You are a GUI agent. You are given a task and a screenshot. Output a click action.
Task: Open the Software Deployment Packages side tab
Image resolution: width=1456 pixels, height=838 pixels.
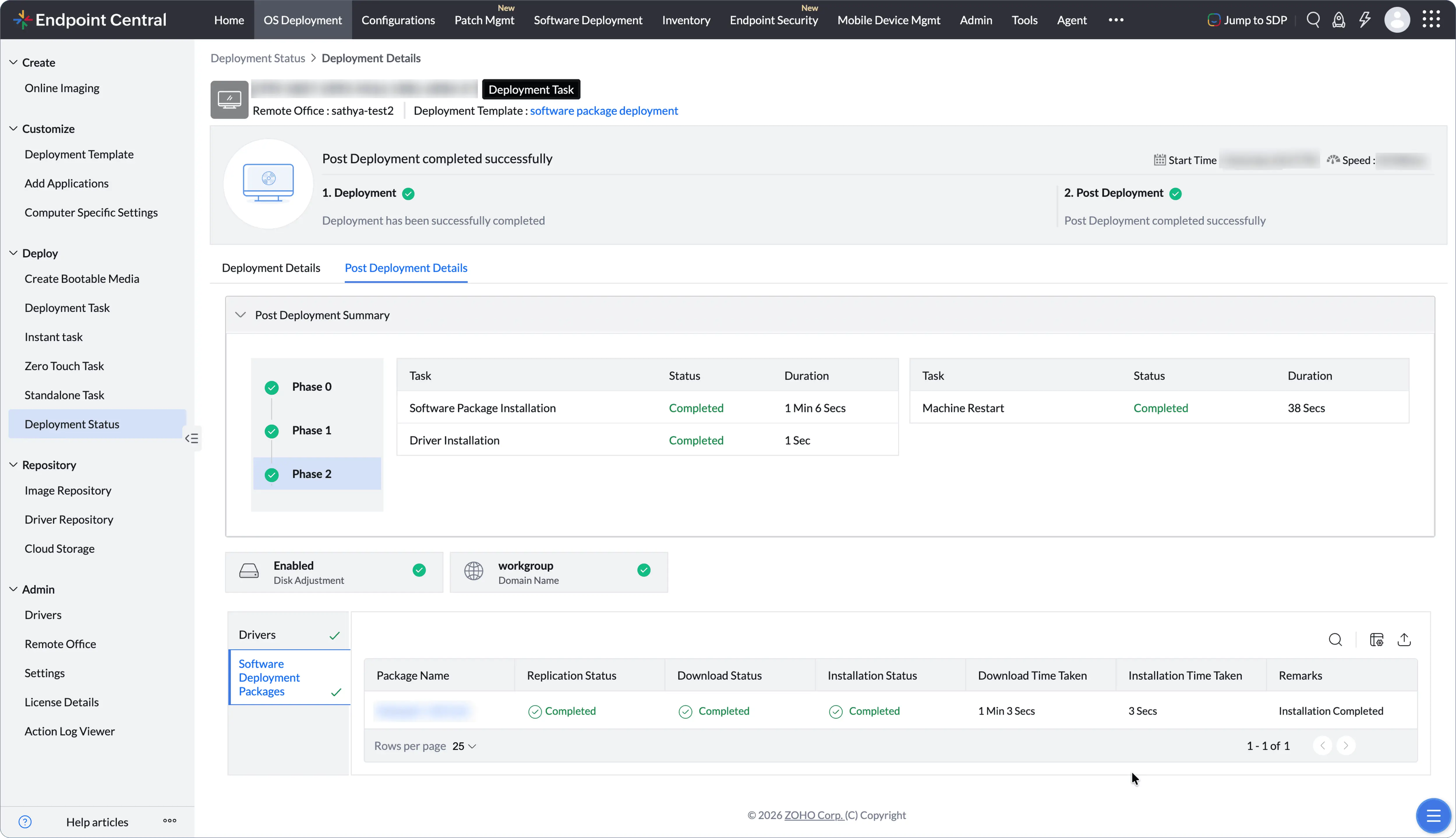[289, 677]
